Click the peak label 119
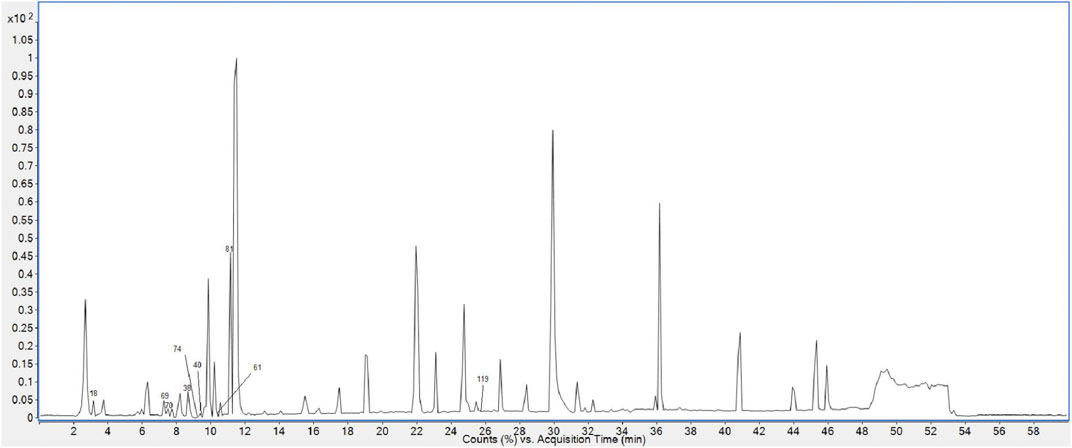Screen dimensions: 1072x448 click(x=483, y=380)
